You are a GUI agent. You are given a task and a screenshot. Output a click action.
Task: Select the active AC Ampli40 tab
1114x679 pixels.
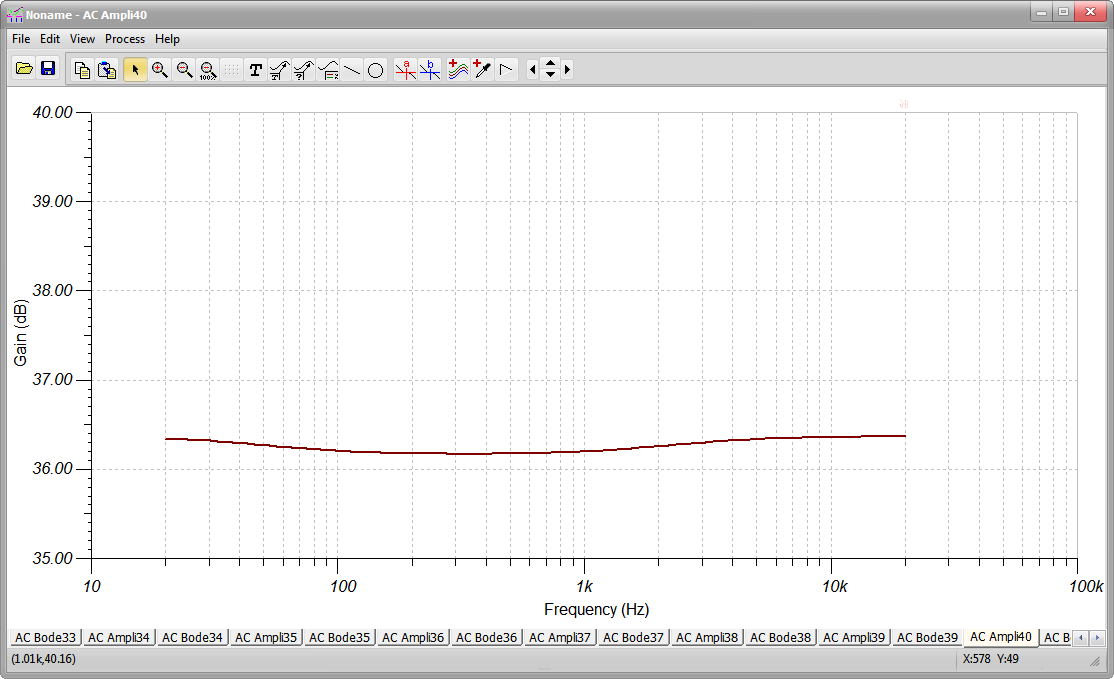click(1000, 636)
